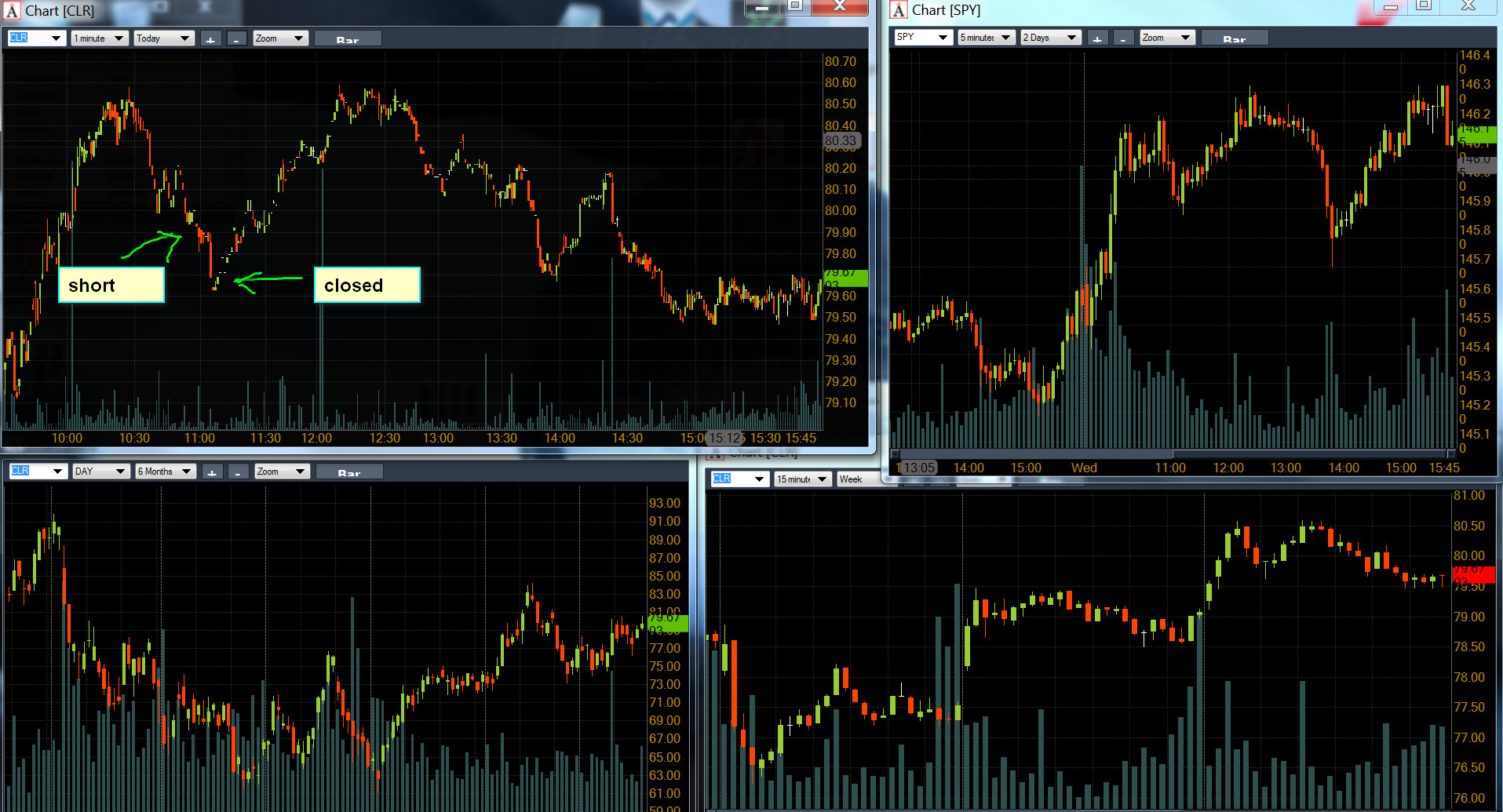Click the app logo icon in Chart [SPY] title bar
Viewport: 1503px width, 812px height.
pos(899,10)
